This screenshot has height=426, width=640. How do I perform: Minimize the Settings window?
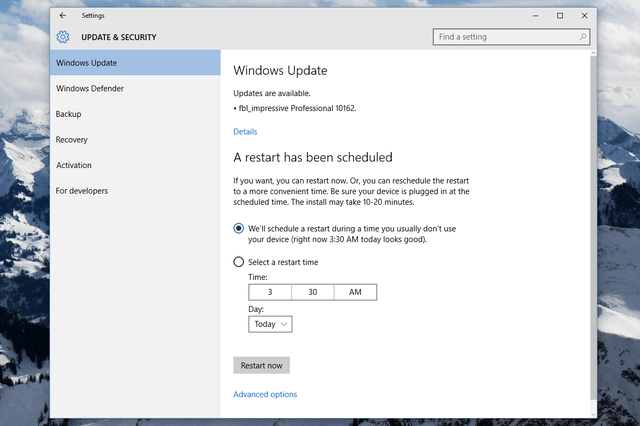pos(536,16)
